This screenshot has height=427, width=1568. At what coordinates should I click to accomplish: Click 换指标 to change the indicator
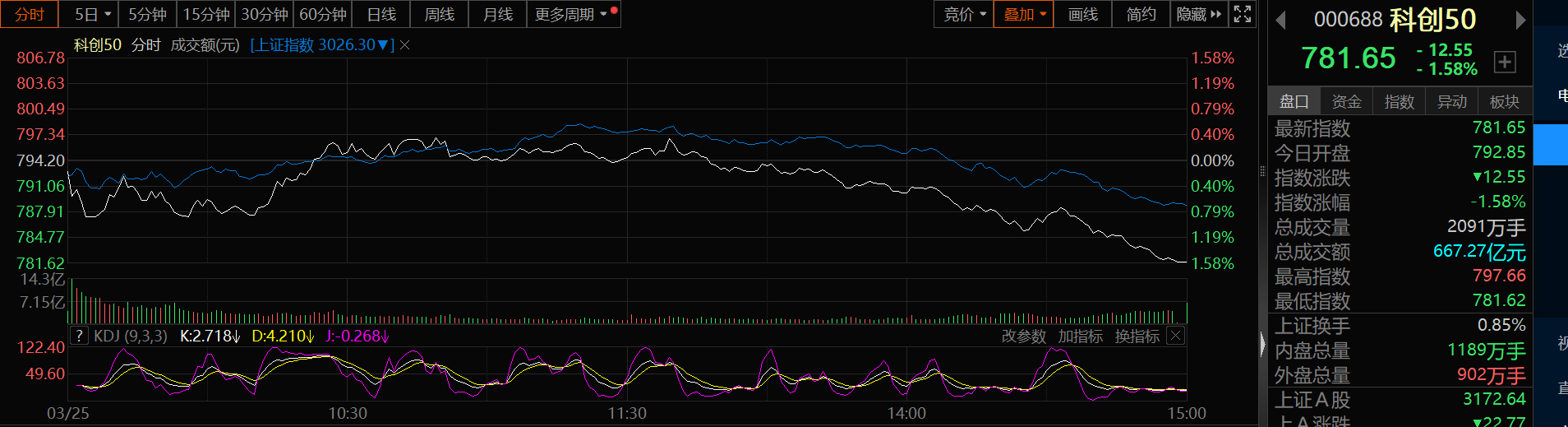[x=1137, y=336]
